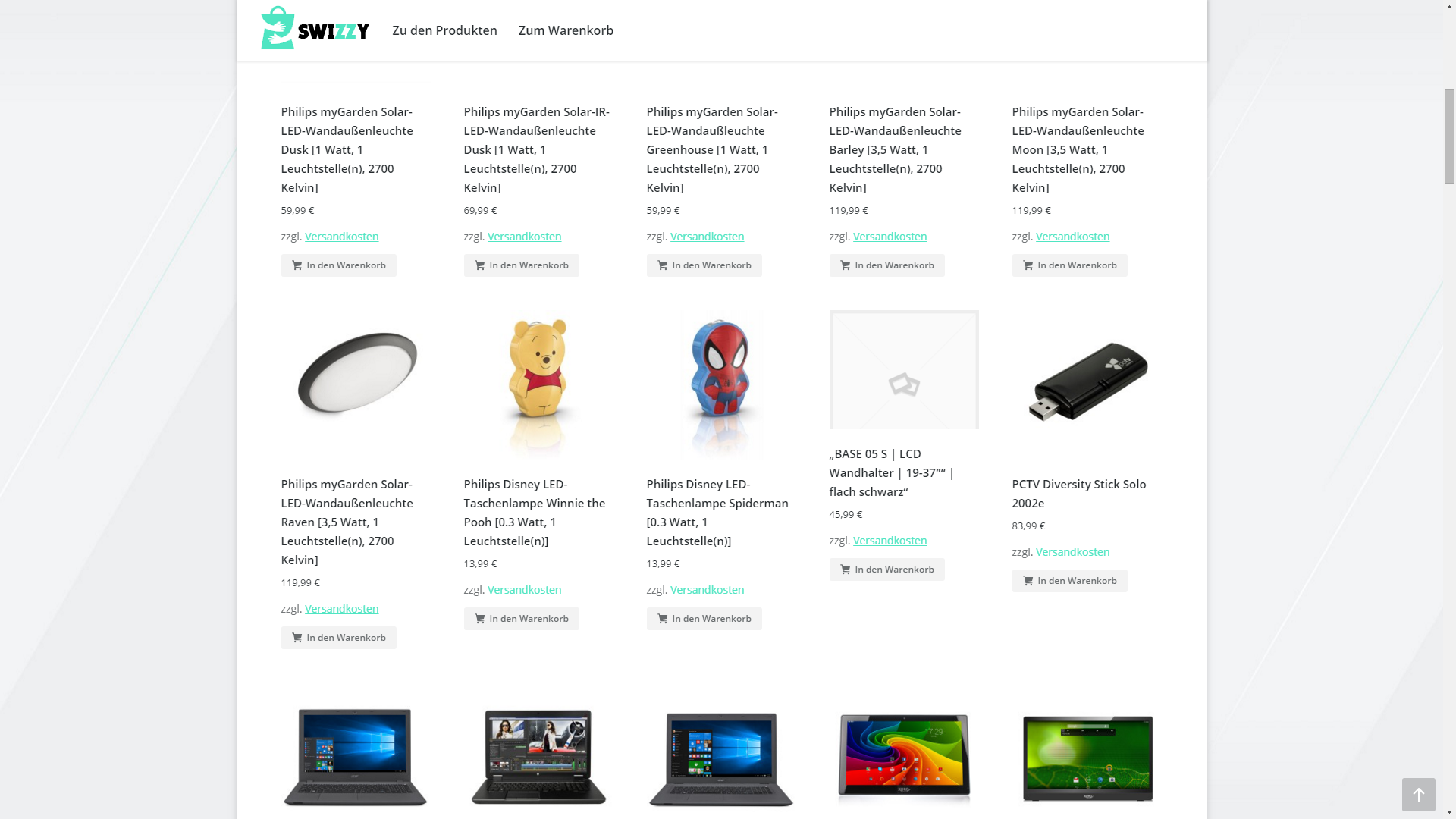Viewport: 1456px width, 819px height.
Task: Open the colorful-screen tablet product image
Action: pyautogui.click(x=904, y=757)
